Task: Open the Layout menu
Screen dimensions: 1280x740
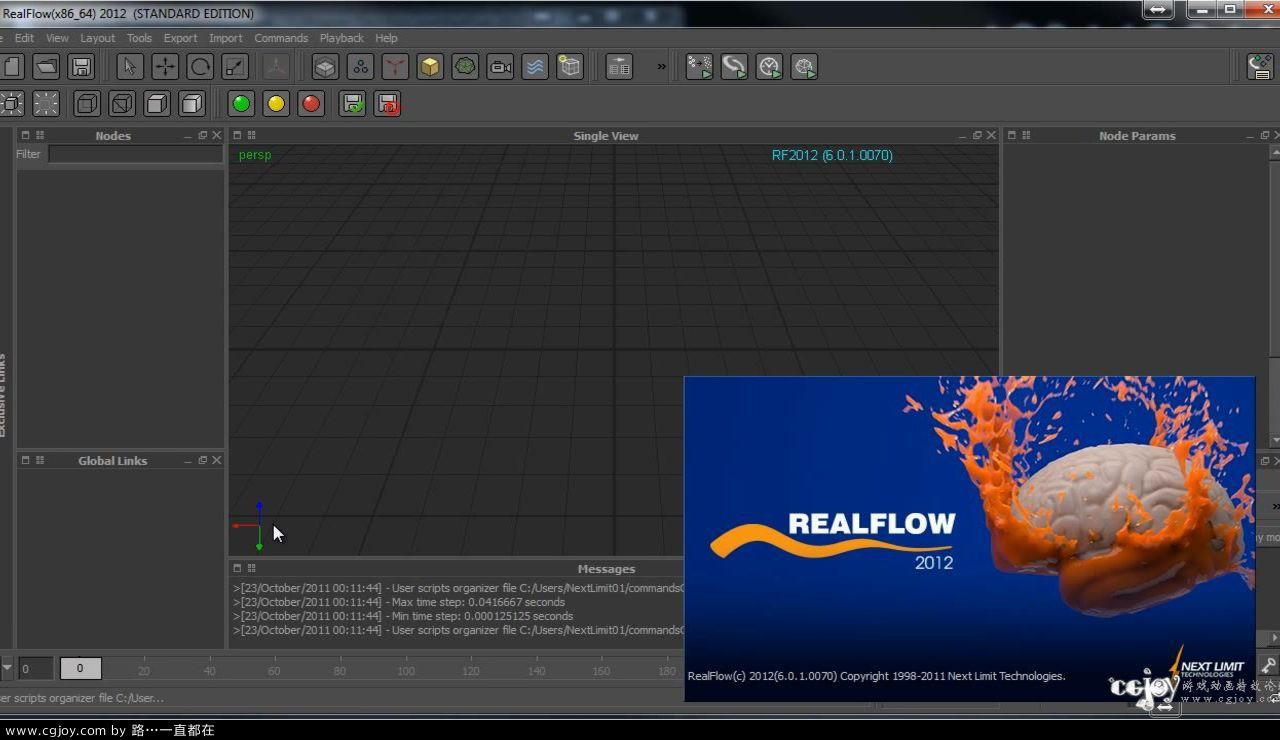Action: click(x=98, y=38)
